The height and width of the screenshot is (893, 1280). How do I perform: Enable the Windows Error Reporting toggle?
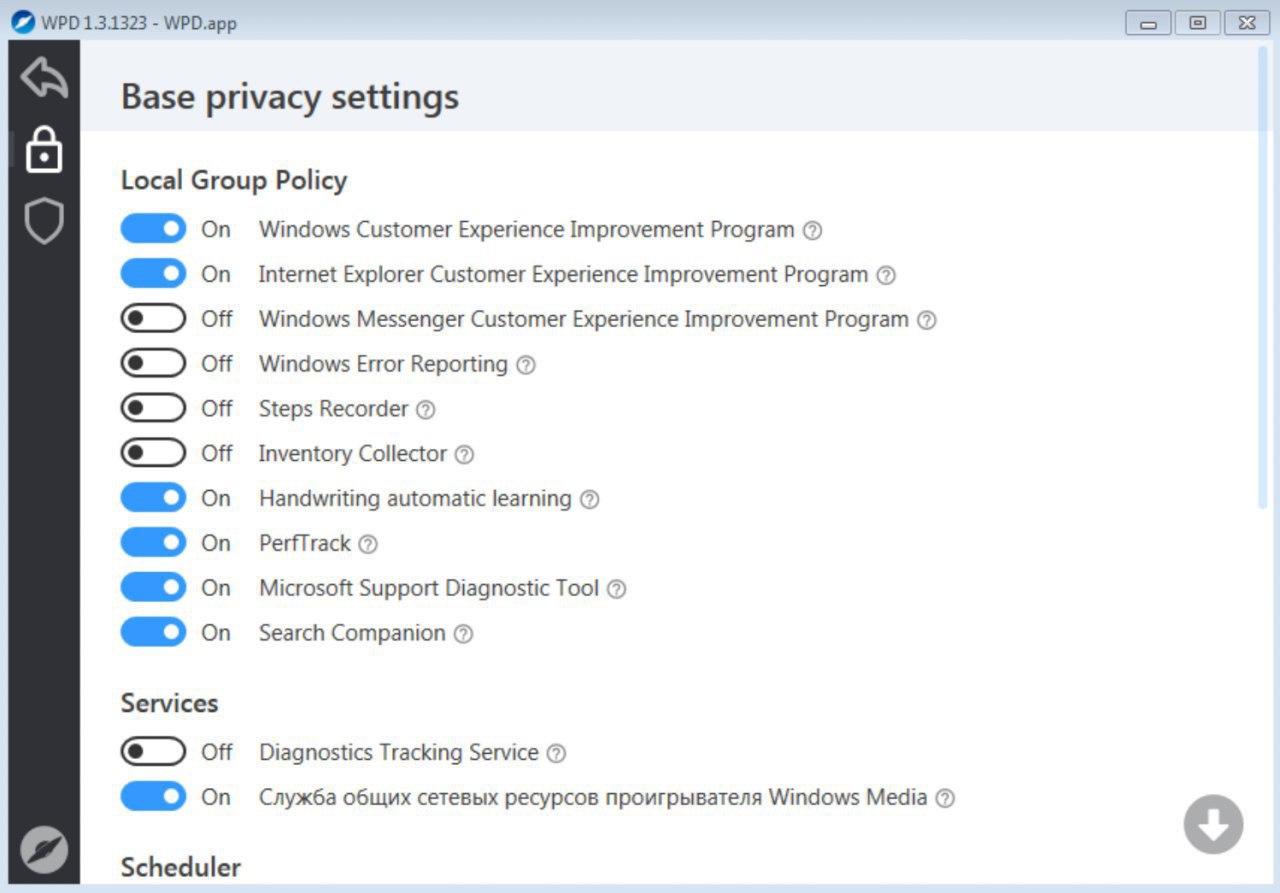click(x=153, y=363)
